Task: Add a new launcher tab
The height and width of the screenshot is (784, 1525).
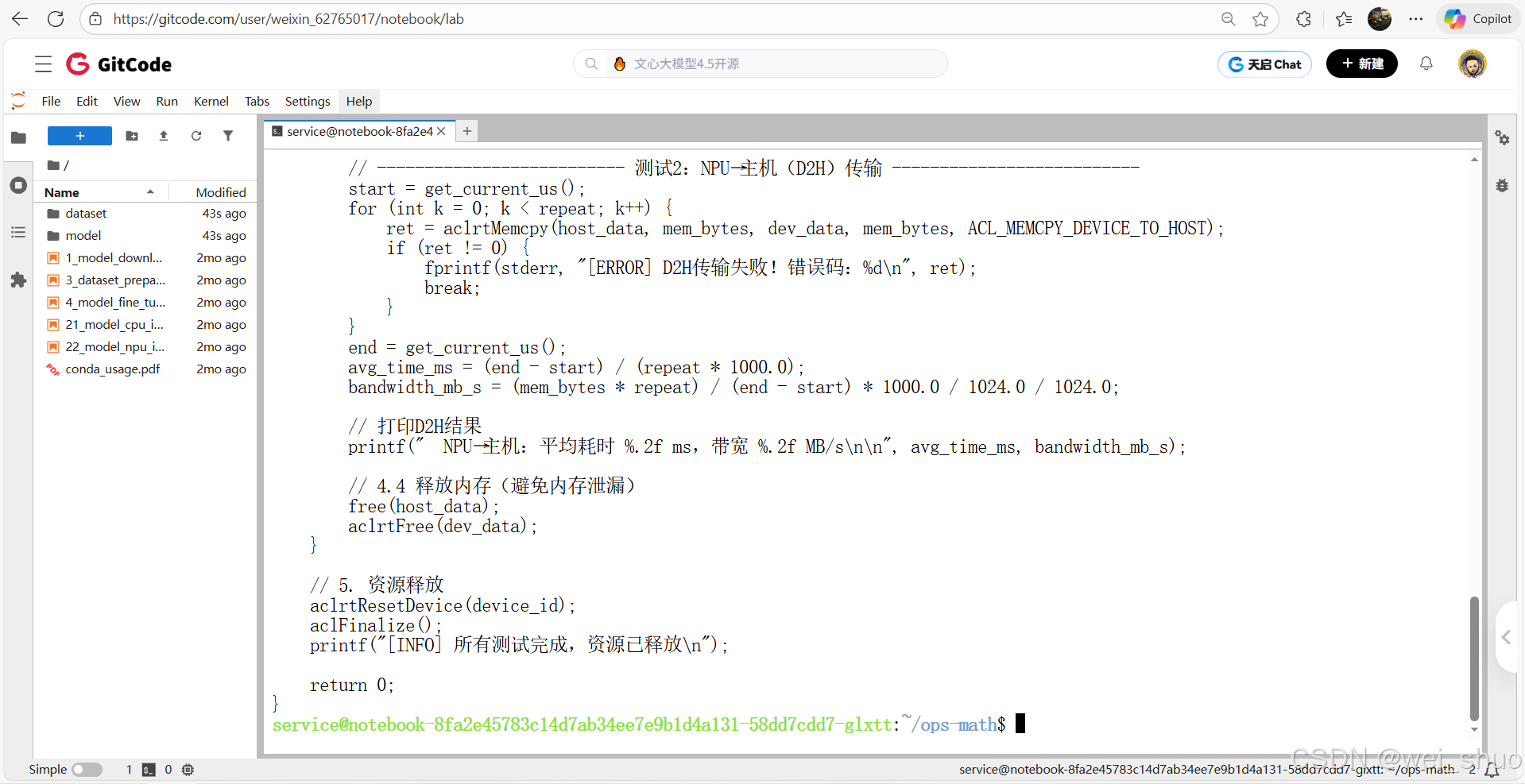Action: tap(467, 131)
